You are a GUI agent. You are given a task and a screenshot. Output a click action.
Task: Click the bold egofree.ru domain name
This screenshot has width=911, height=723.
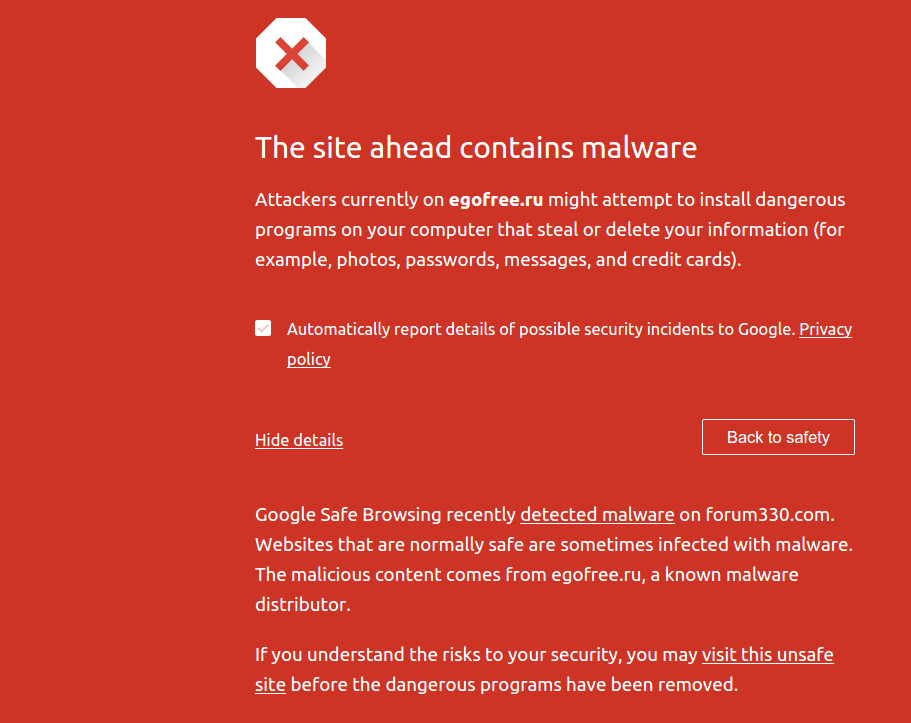tap(496, 201)
